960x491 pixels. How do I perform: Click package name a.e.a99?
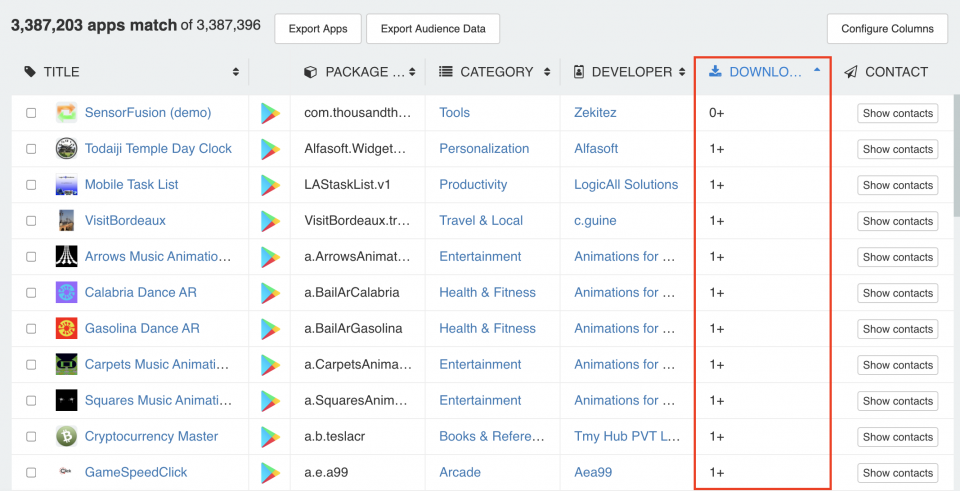[325, 473]
